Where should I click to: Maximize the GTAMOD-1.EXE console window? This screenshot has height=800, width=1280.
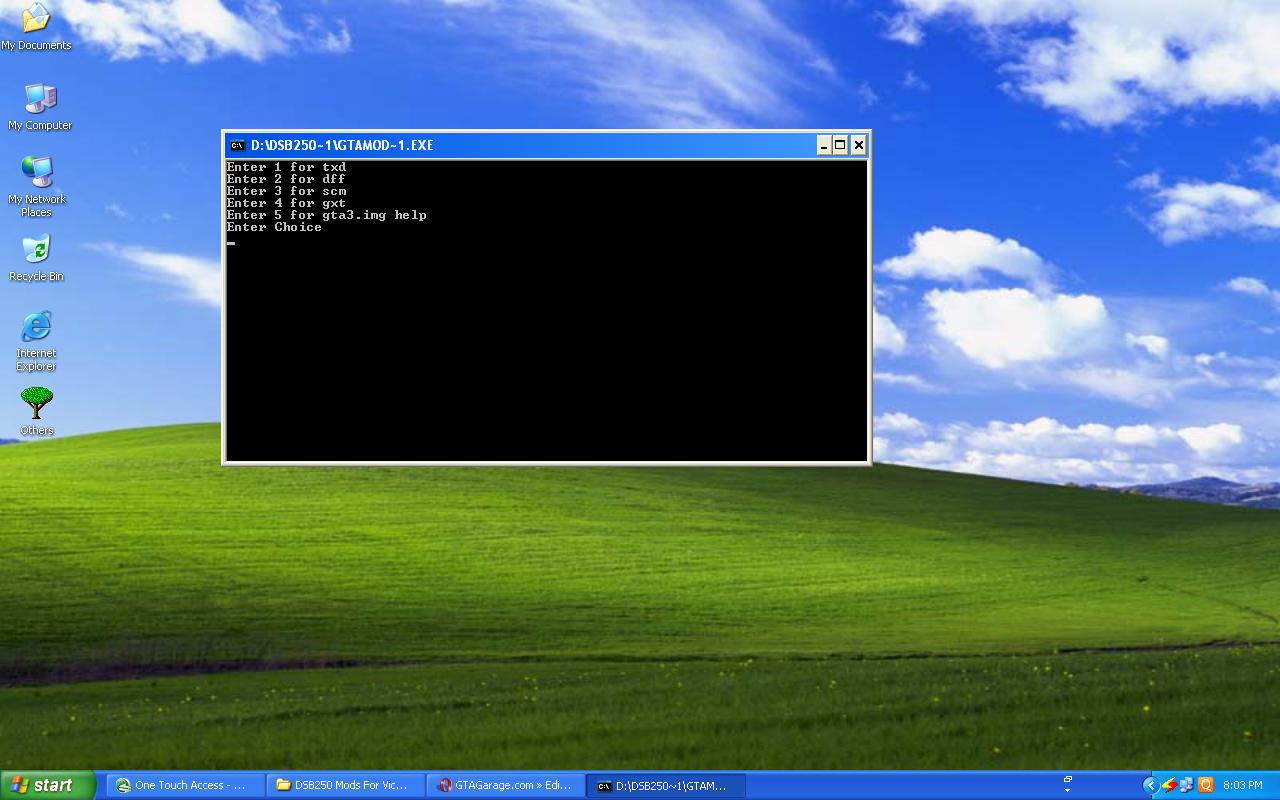(x=841, y=145)
